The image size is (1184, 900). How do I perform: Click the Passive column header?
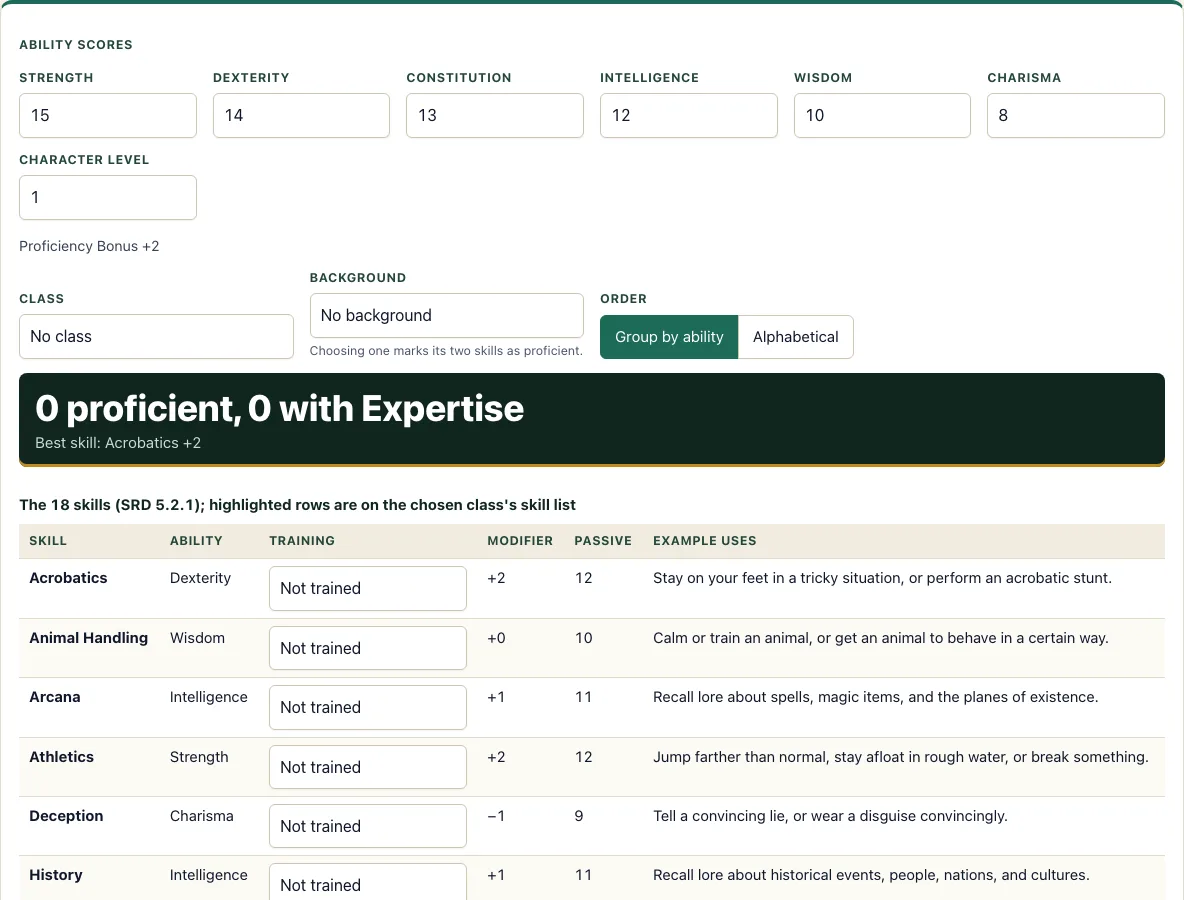[x=603, y=541]
